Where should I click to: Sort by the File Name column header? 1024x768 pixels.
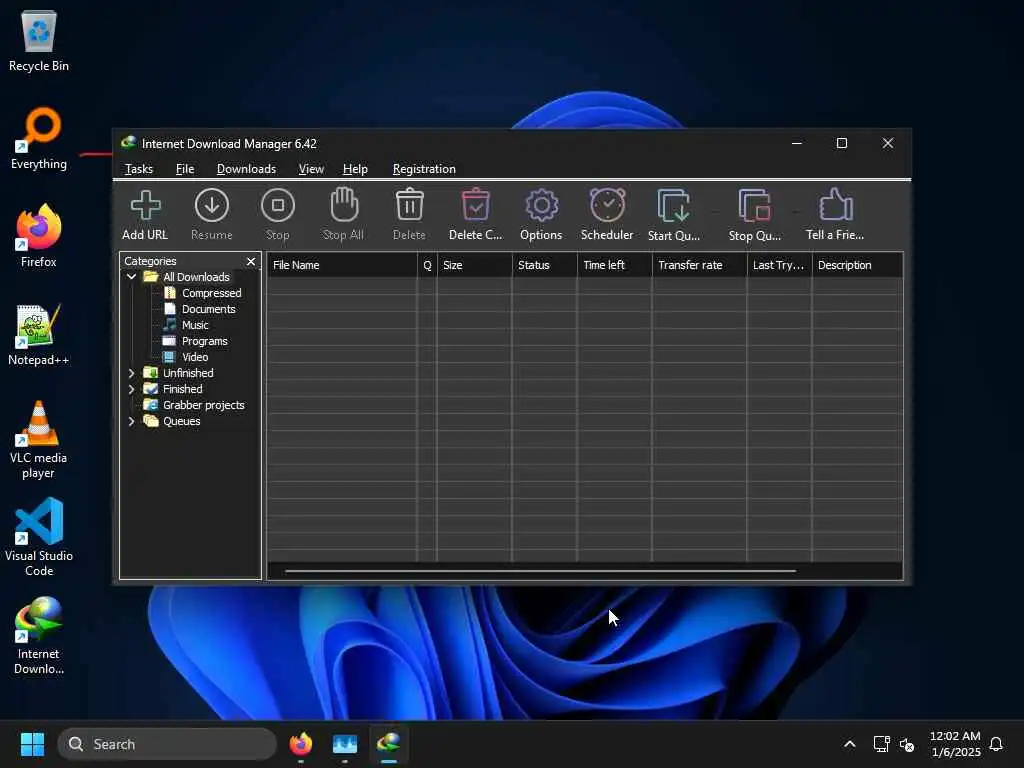(342, 265)
